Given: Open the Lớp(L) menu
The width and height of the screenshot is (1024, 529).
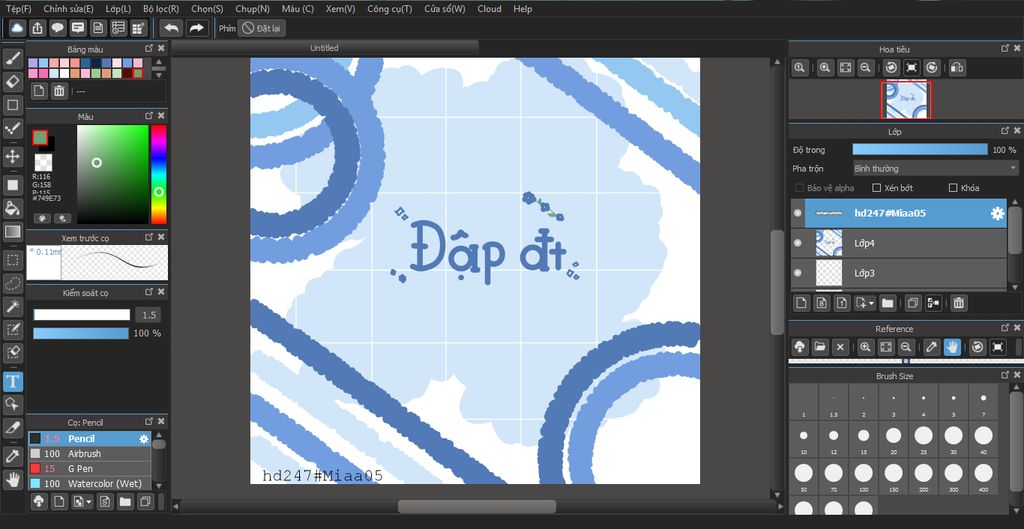Looking at the screenshot, I should pos(118,8).
